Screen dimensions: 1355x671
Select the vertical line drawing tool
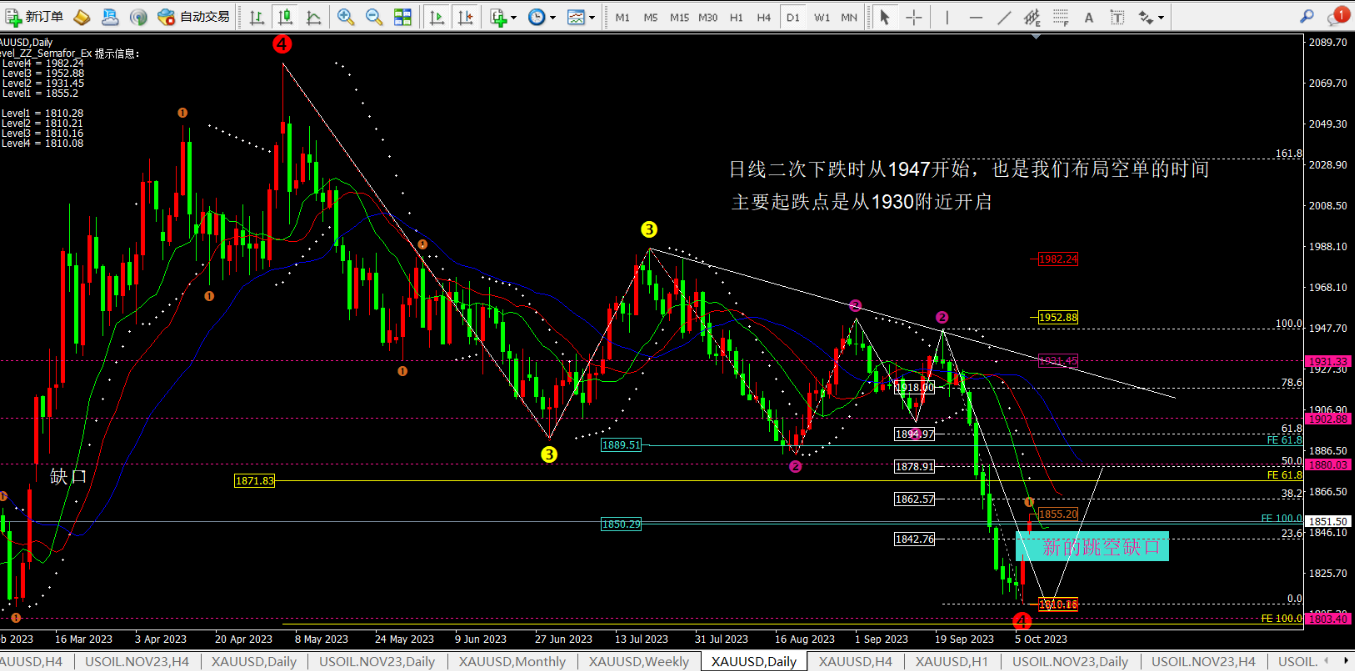(946, 17)
